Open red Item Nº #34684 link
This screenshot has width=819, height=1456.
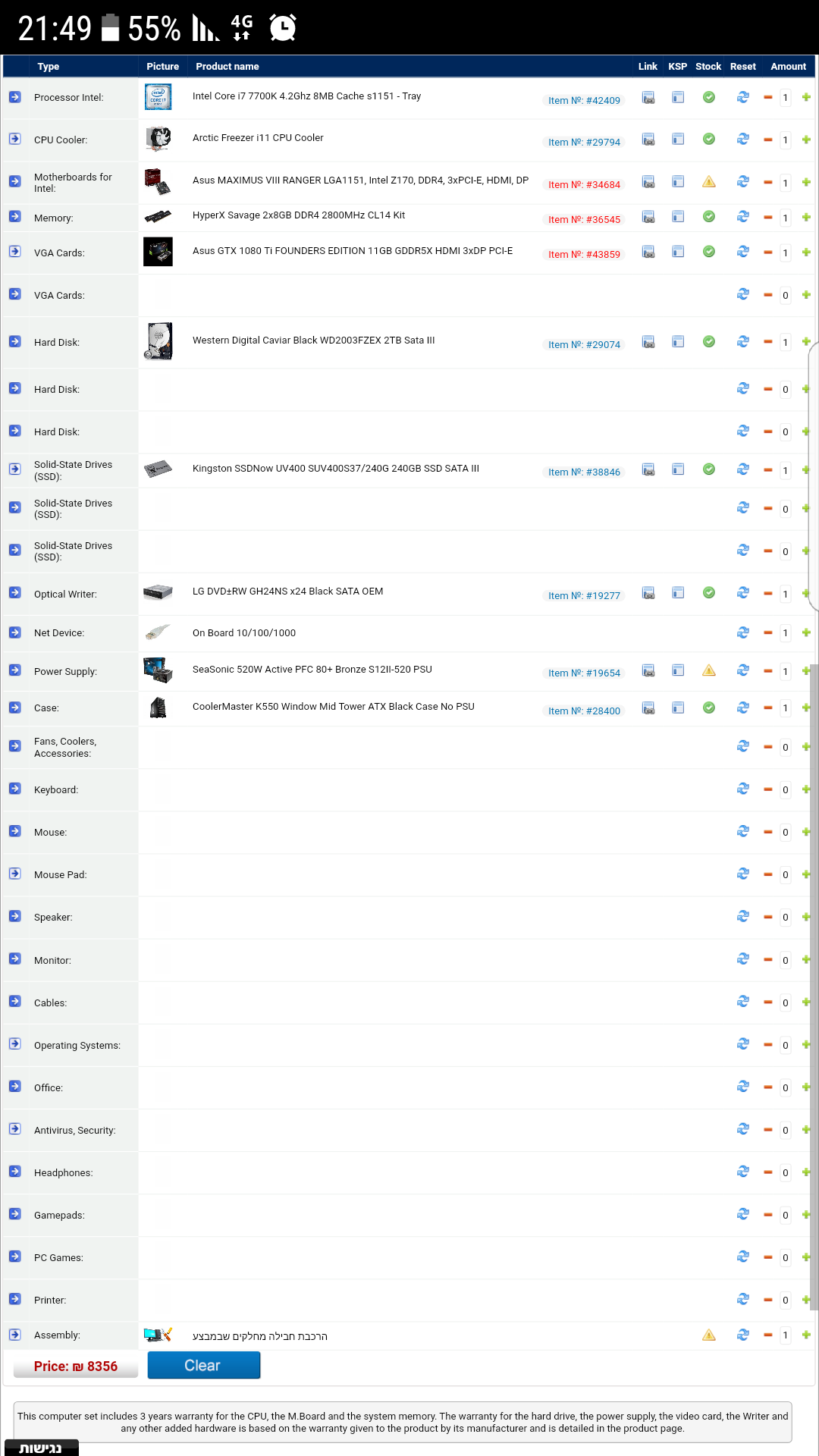tap(584, 184)
